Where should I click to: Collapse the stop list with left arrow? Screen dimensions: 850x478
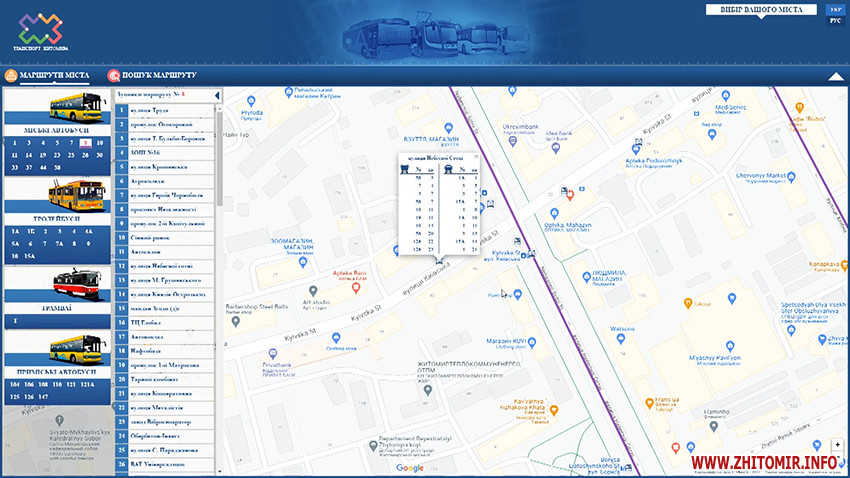(218, 95)
